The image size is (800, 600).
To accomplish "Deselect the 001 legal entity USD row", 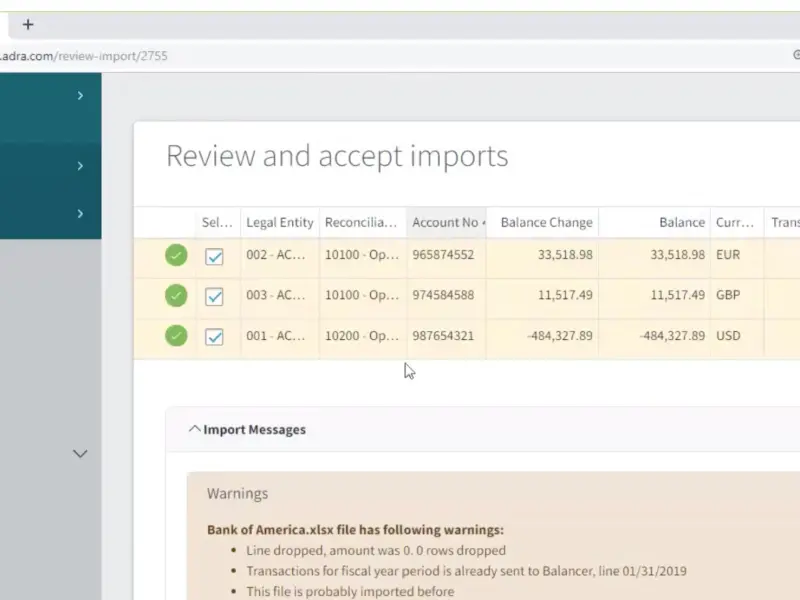I will [x=214, y=337].
